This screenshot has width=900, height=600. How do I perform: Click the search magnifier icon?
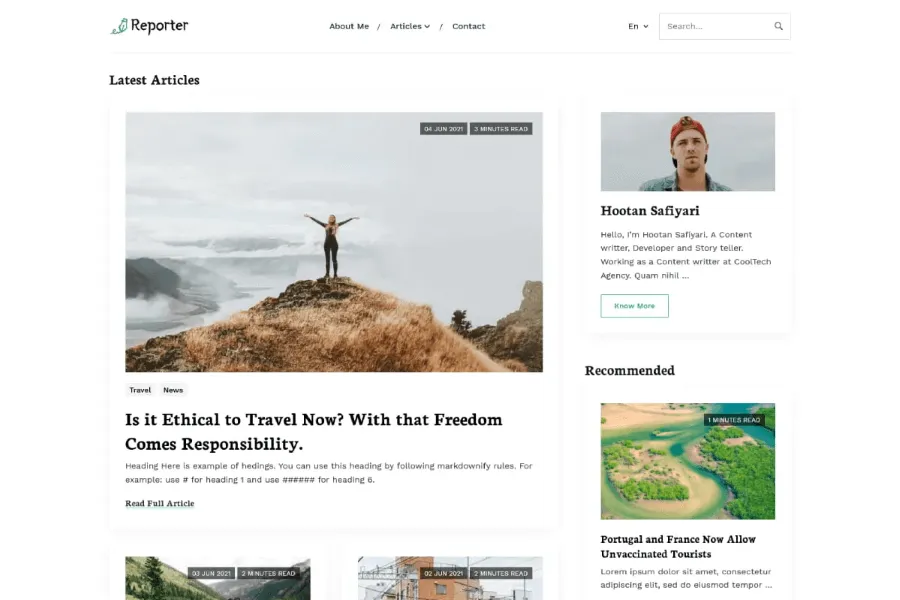(x=778, y=26)
